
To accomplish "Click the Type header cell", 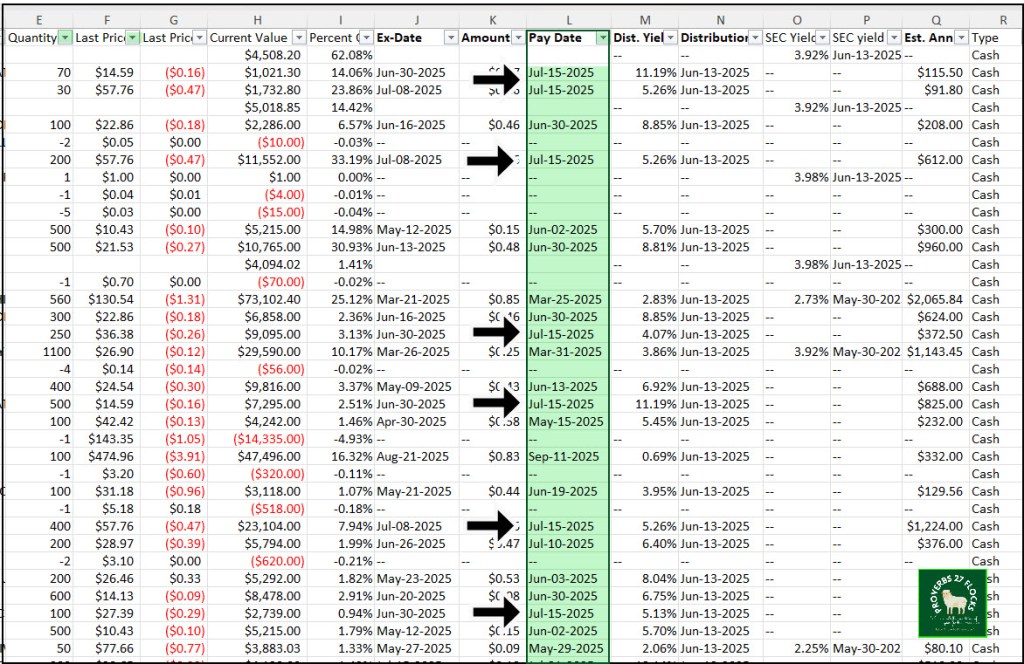I will pos(995,38).
